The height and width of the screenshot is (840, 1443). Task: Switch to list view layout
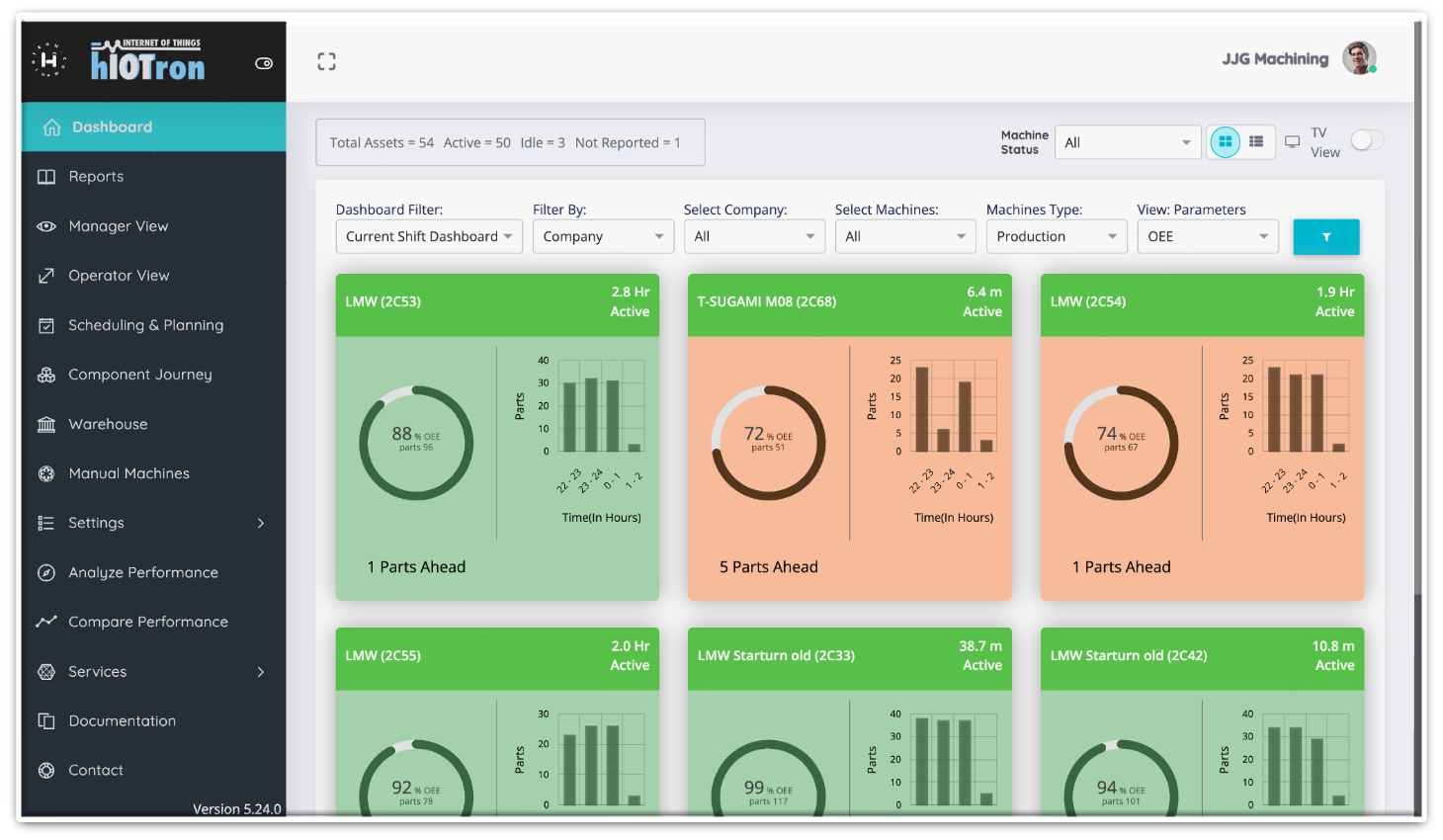(1256, 142)
